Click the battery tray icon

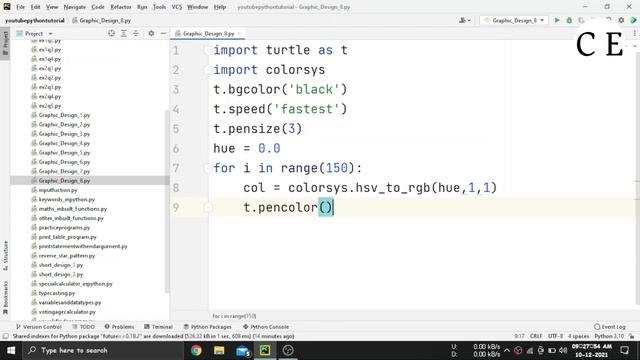[552, 350]
